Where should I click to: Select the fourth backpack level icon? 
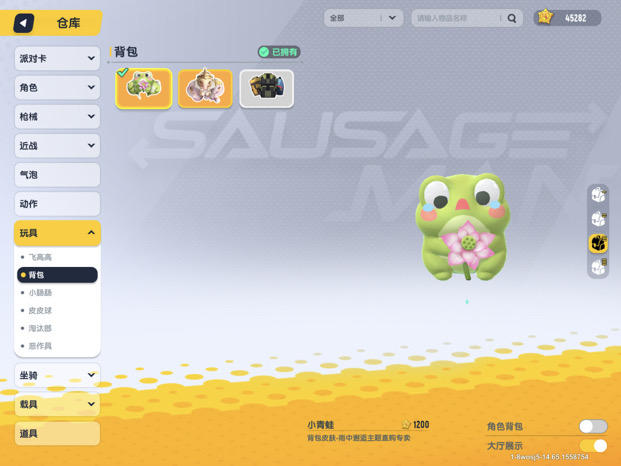click(x=598, y=267)
